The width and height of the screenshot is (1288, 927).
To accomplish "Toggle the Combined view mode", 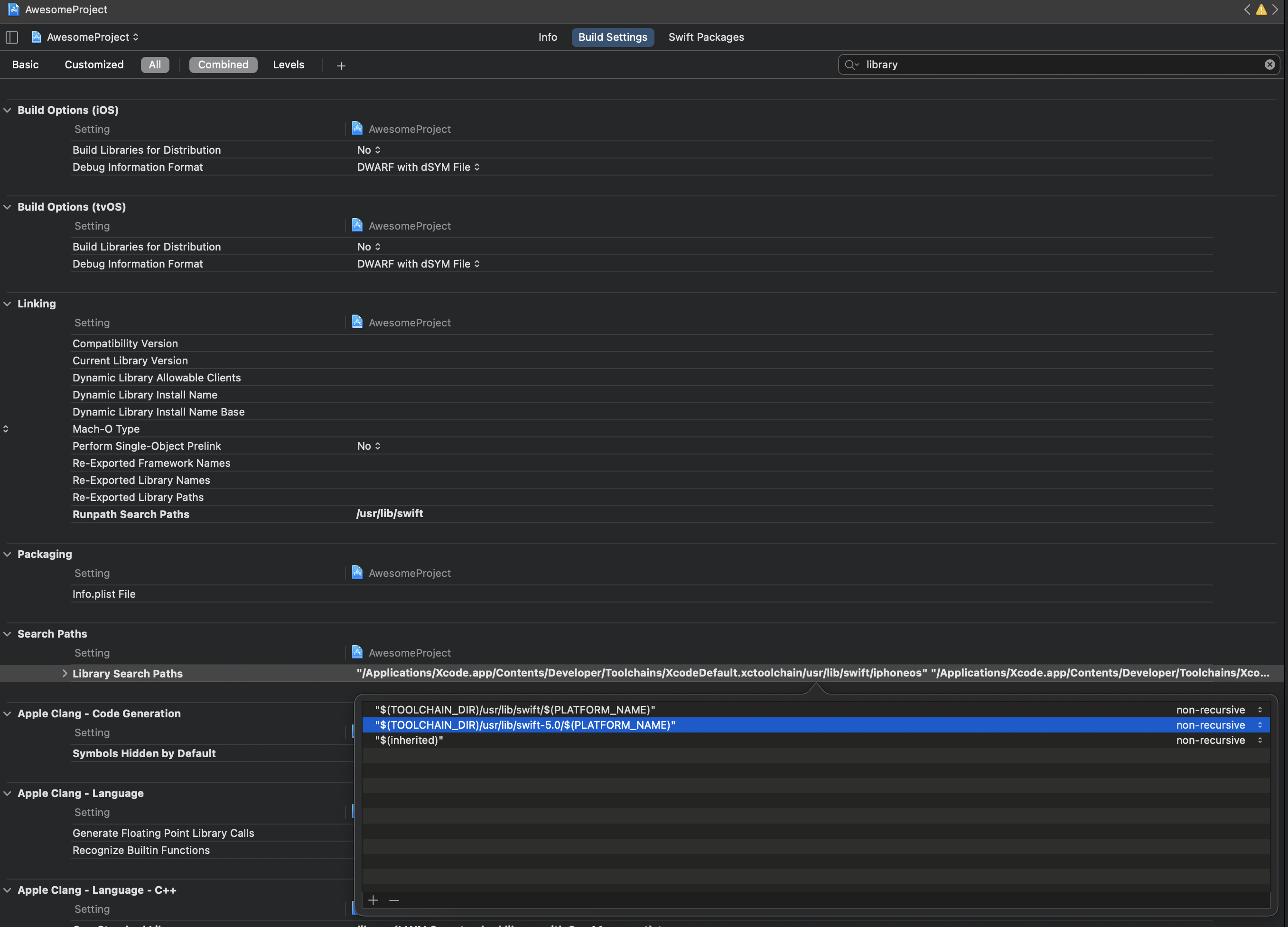I will pyautogui.click(x=222, y=64).
